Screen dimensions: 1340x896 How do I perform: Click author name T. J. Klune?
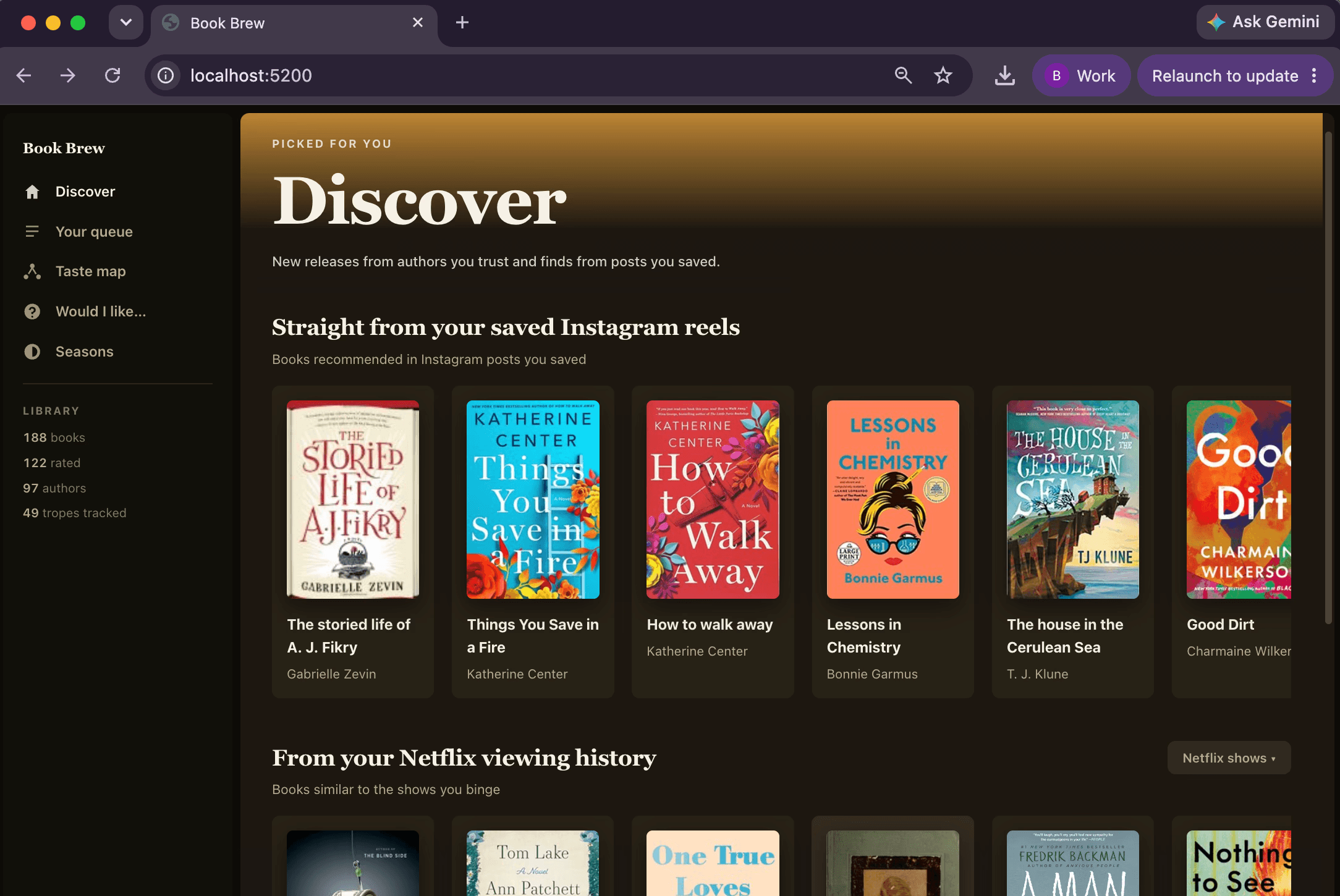pos(1038,674)
